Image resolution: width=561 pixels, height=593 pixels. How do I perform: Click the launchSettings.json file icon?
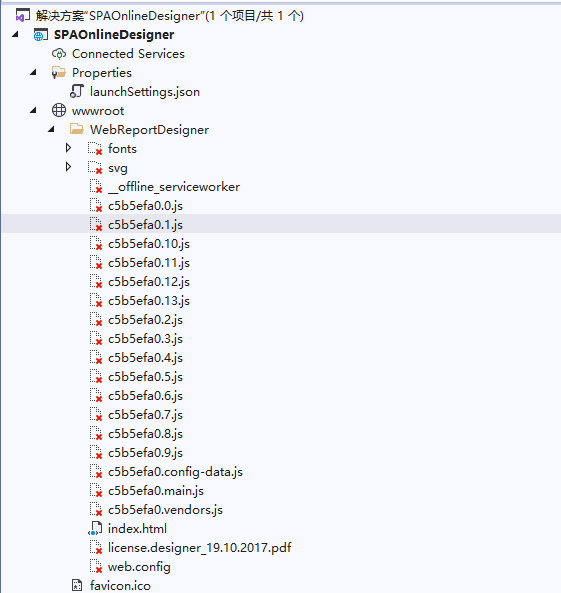(x=77, y=92)
